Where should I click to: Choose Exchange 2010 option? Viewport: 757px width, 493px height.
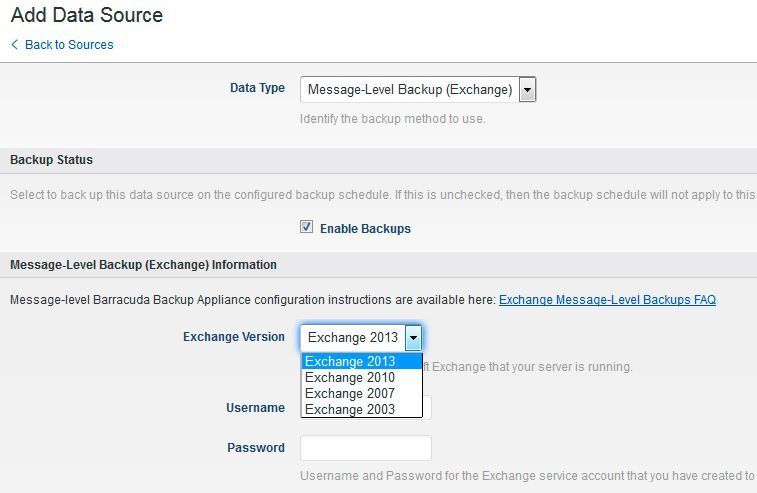(362, 377)
